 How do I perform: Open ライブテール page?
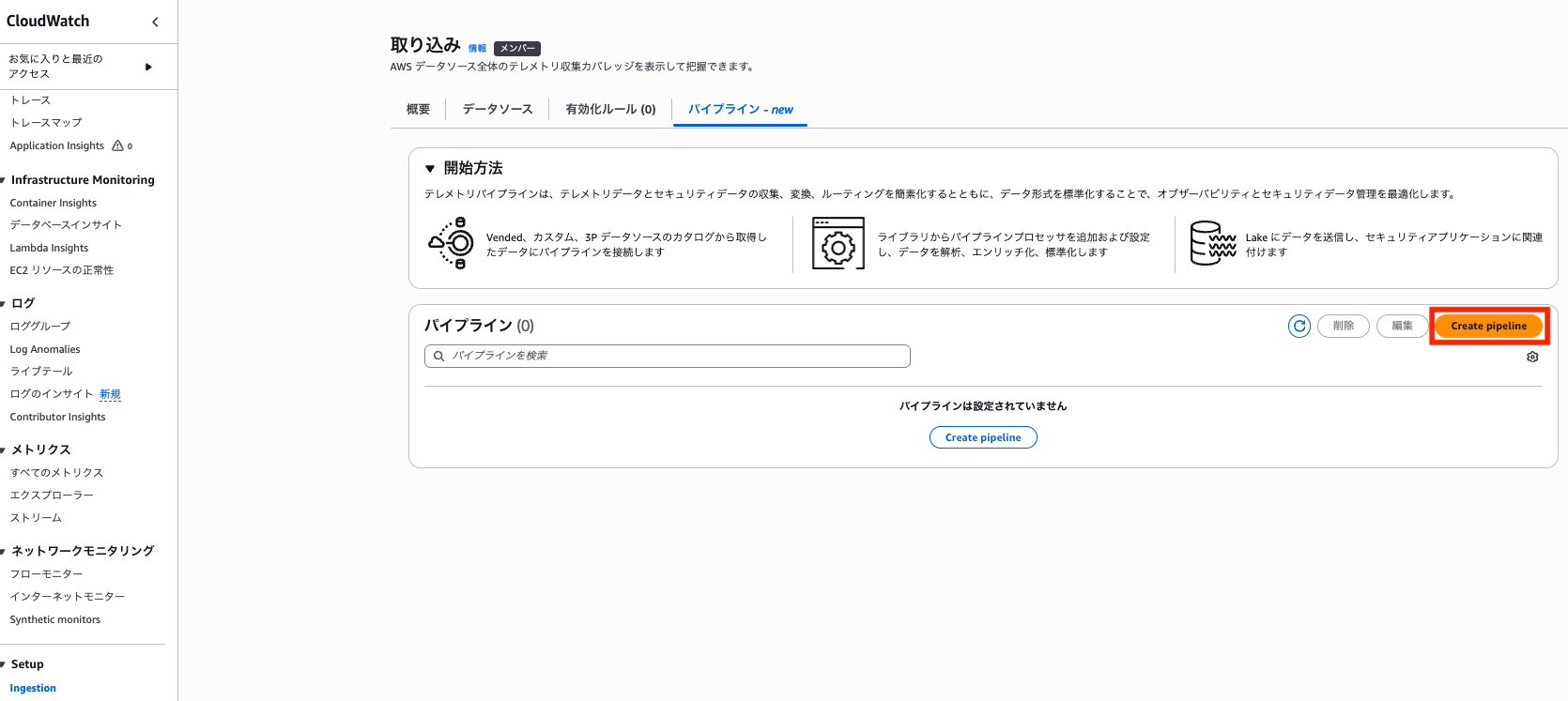41,372
